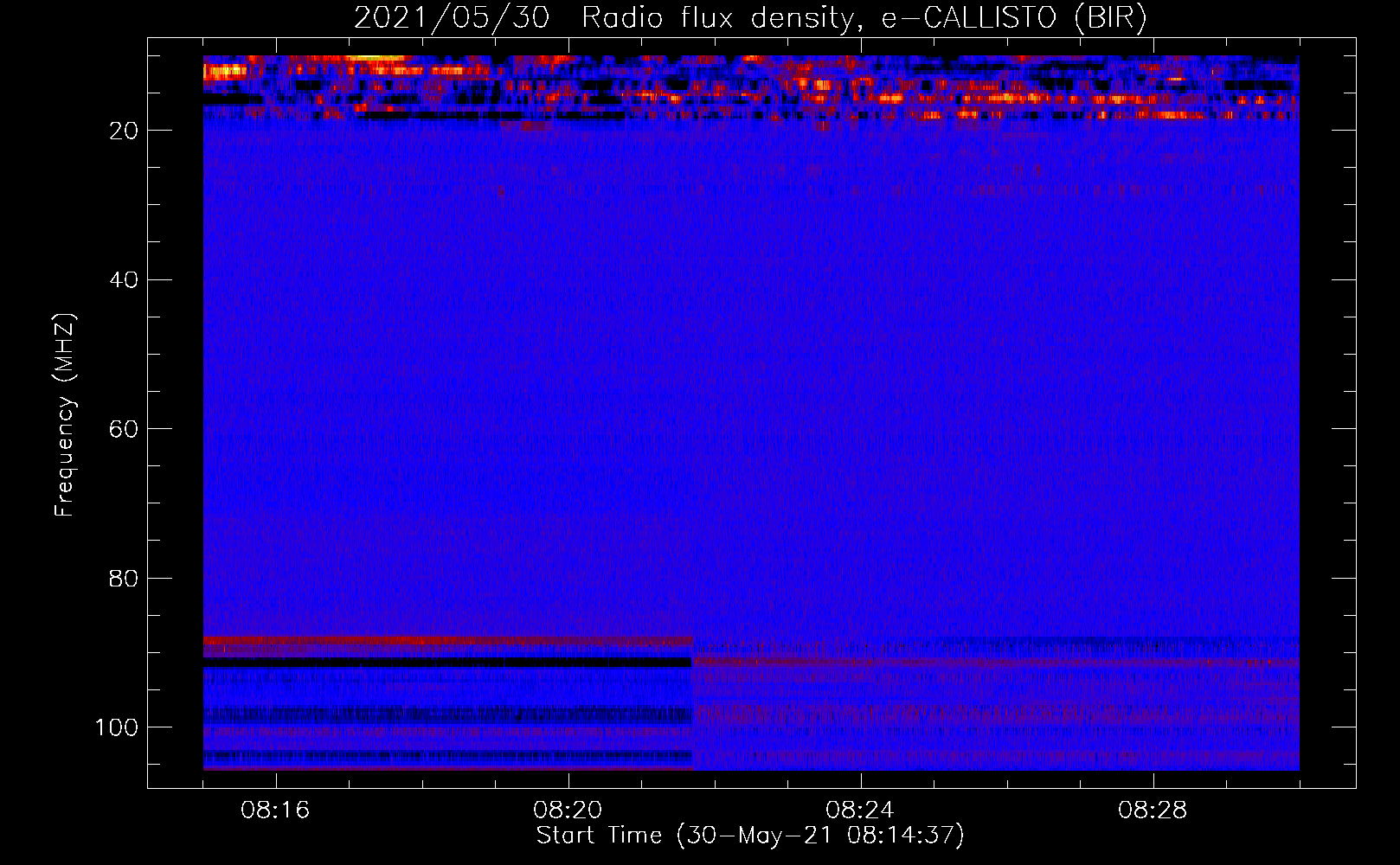Click the 80 frequency tick label

125,578
